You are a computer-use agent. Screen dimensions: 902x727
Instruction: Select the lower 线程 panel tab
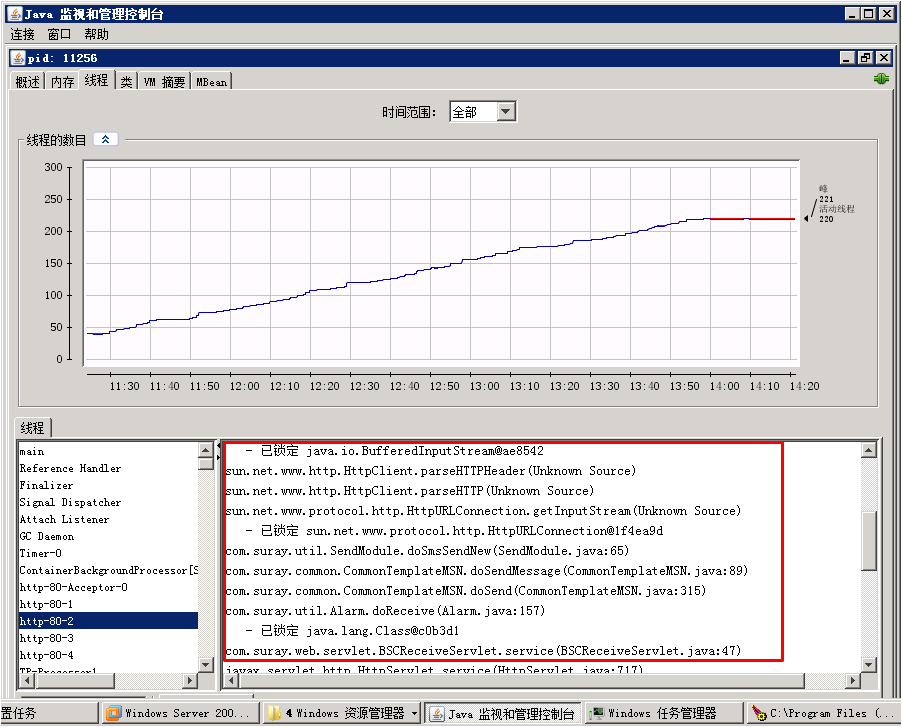tap(33, 427)
